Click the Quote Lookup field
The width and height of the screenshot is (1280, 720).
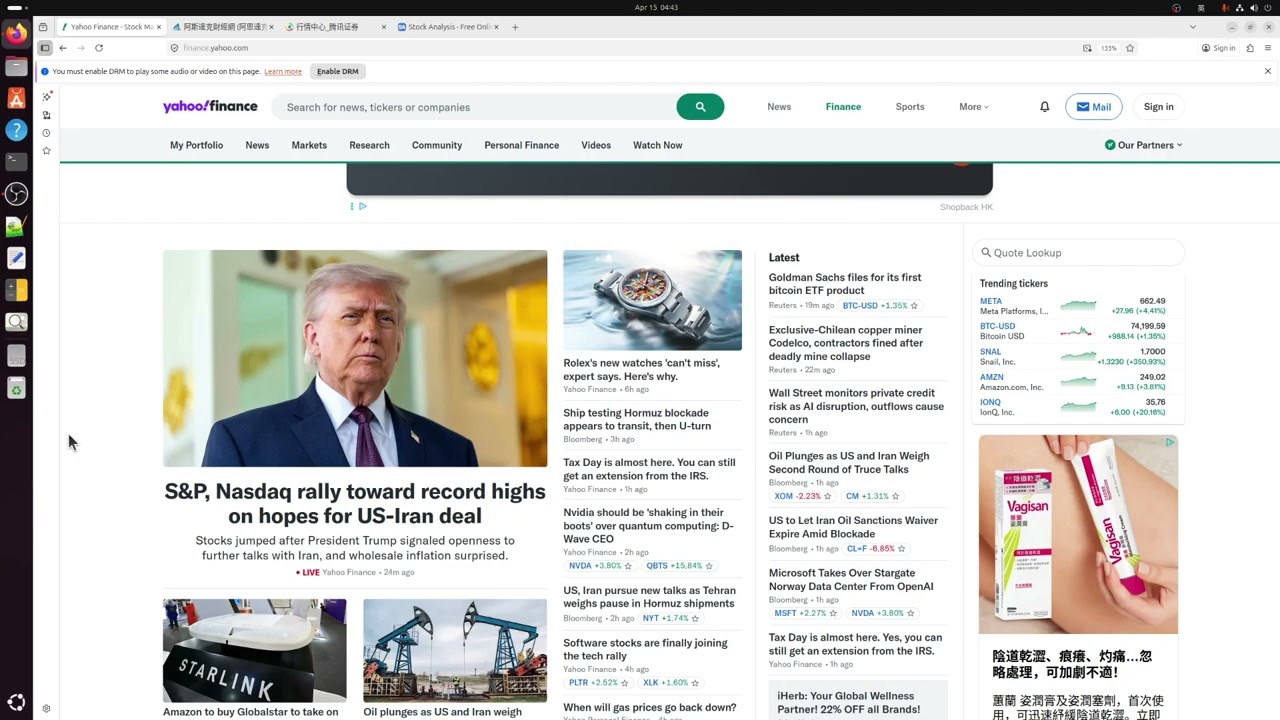1078,253
